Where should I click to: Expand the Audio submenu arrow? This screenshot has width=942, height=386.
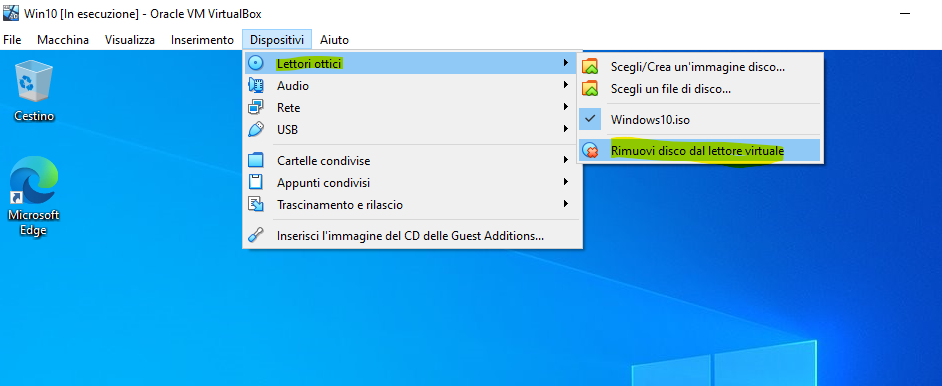point(565,85)
